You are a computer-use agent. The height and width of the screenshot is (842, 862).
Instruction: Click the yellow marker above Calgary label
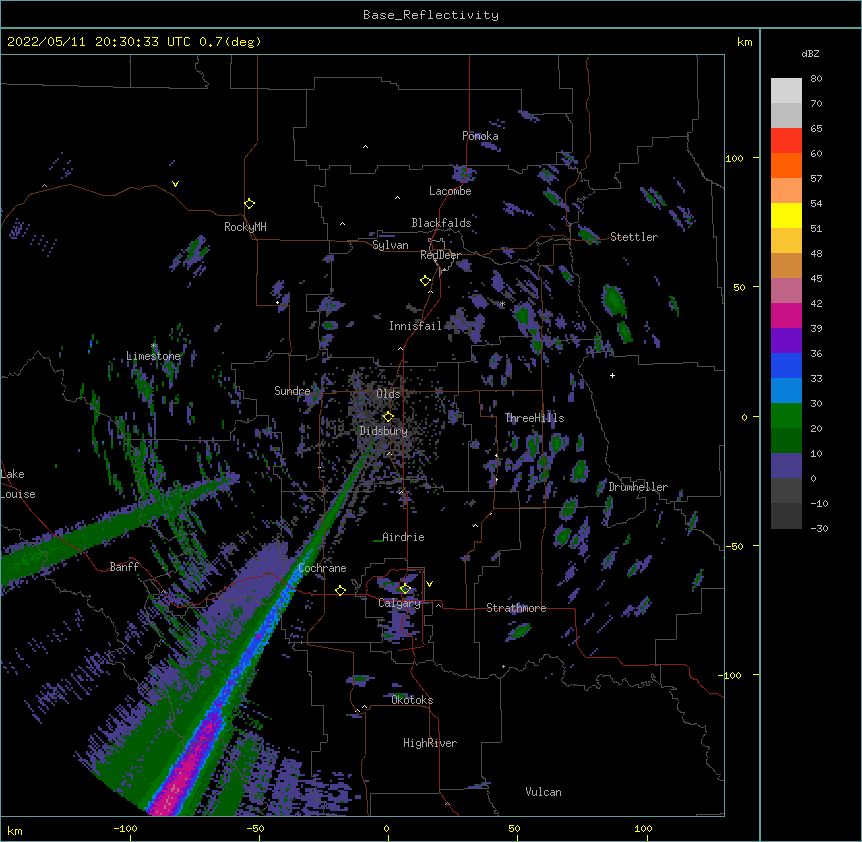click(x=405, y=589)
